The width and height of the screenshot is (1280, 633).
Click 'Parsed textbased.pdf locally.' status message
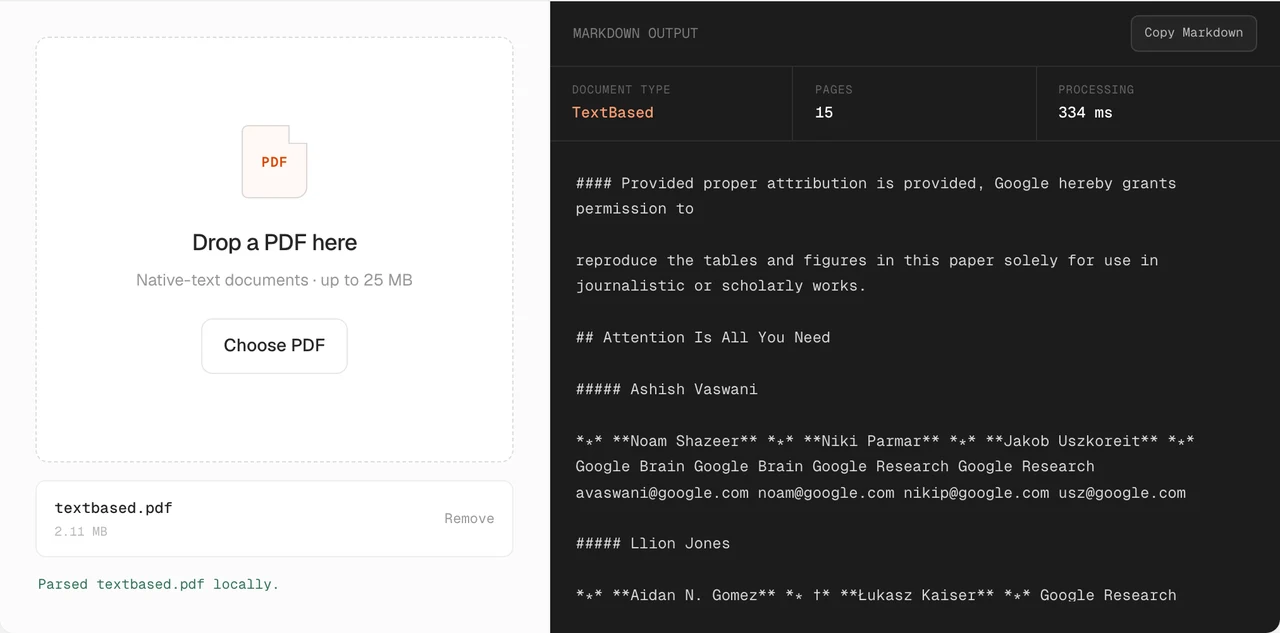coord(158,584)
